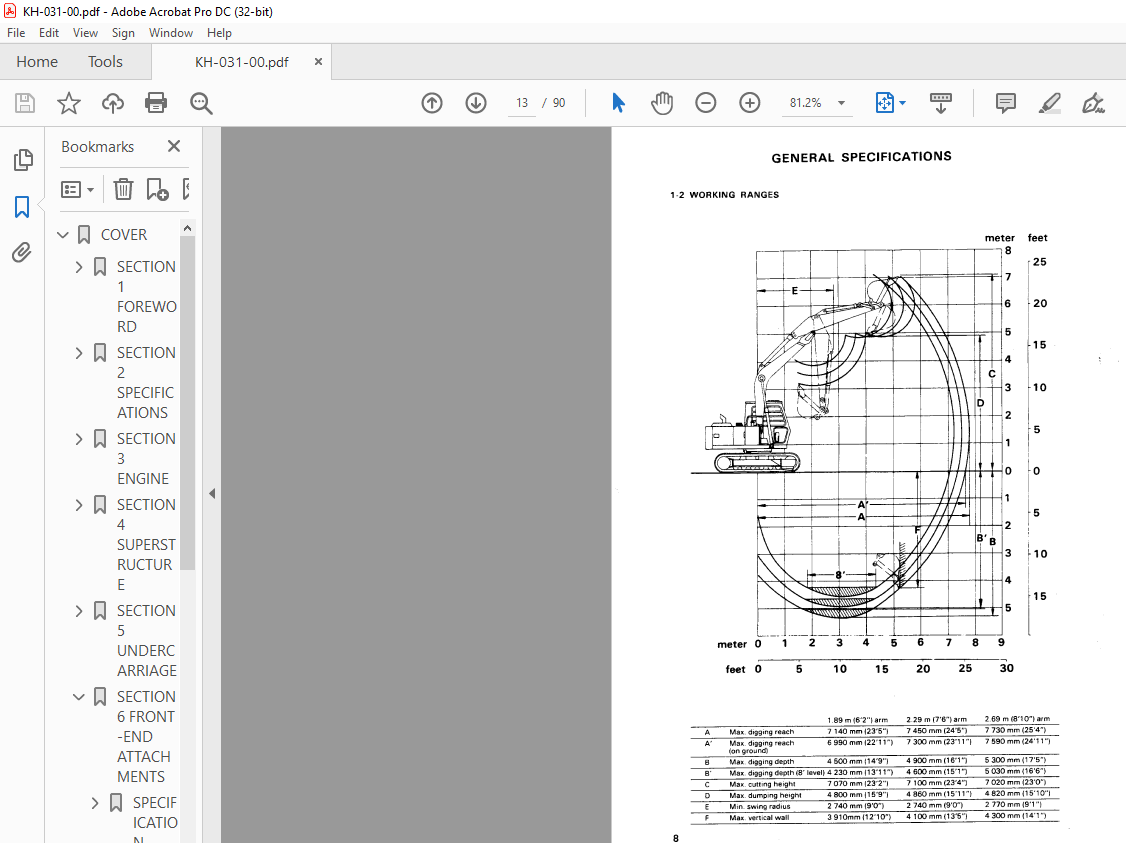
Task: Add a new bookmark icon
Action: (157, 190)
